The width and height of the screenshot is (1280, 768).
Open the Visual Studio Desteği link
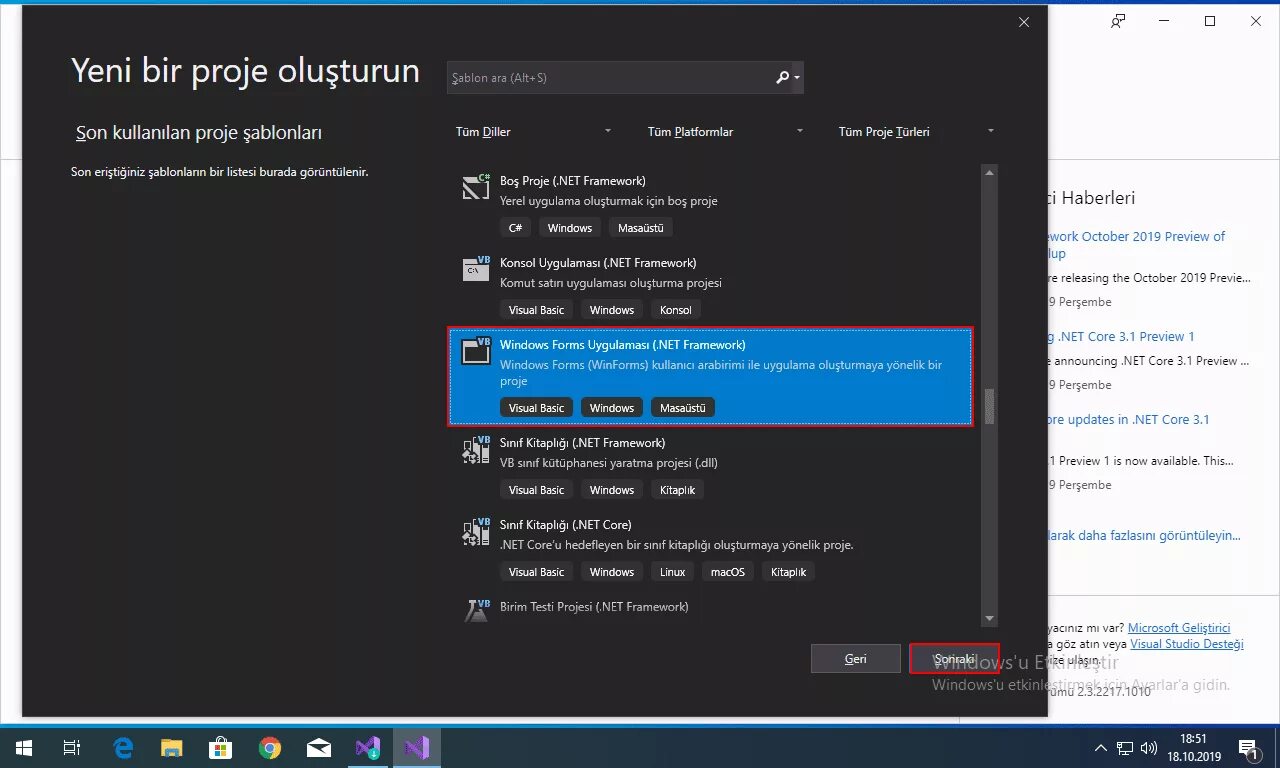click(x=1187, y=645)
